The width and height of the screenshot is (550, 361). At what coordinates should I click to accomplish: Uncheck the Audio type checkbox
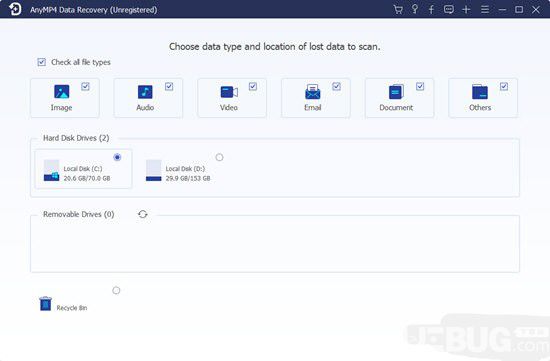169,86
